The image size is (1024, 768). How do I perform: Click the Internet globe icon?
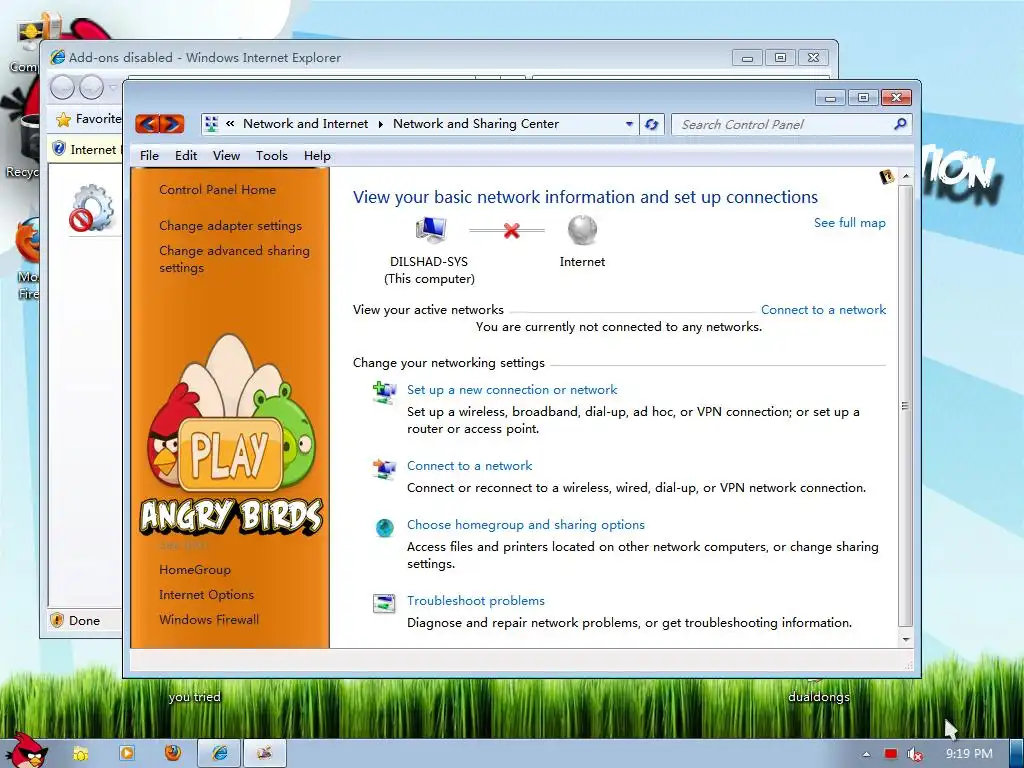(x=582, y=230)
